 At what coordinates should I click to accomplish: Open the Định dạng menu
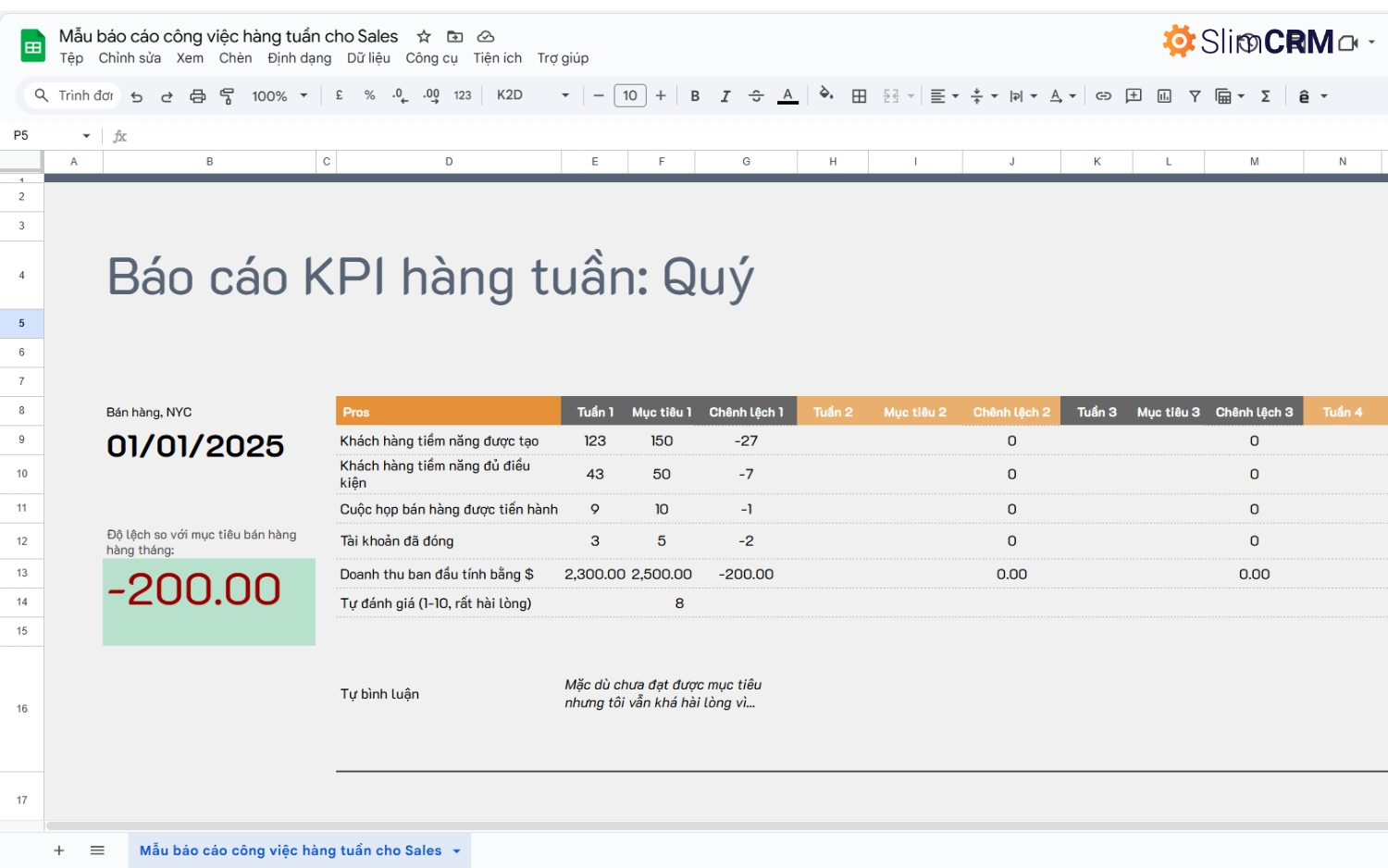[299, 58]
